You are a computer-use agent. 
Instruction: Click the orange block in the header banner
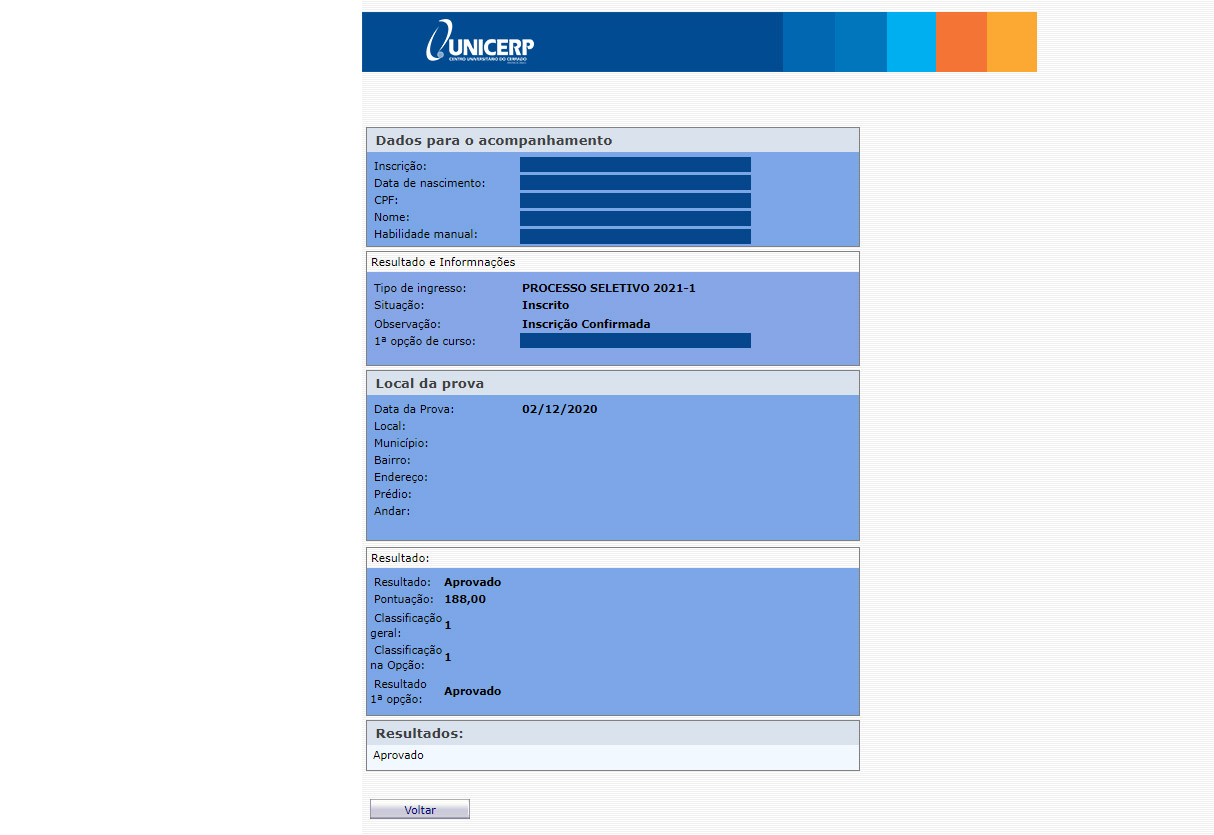point(961,42)
